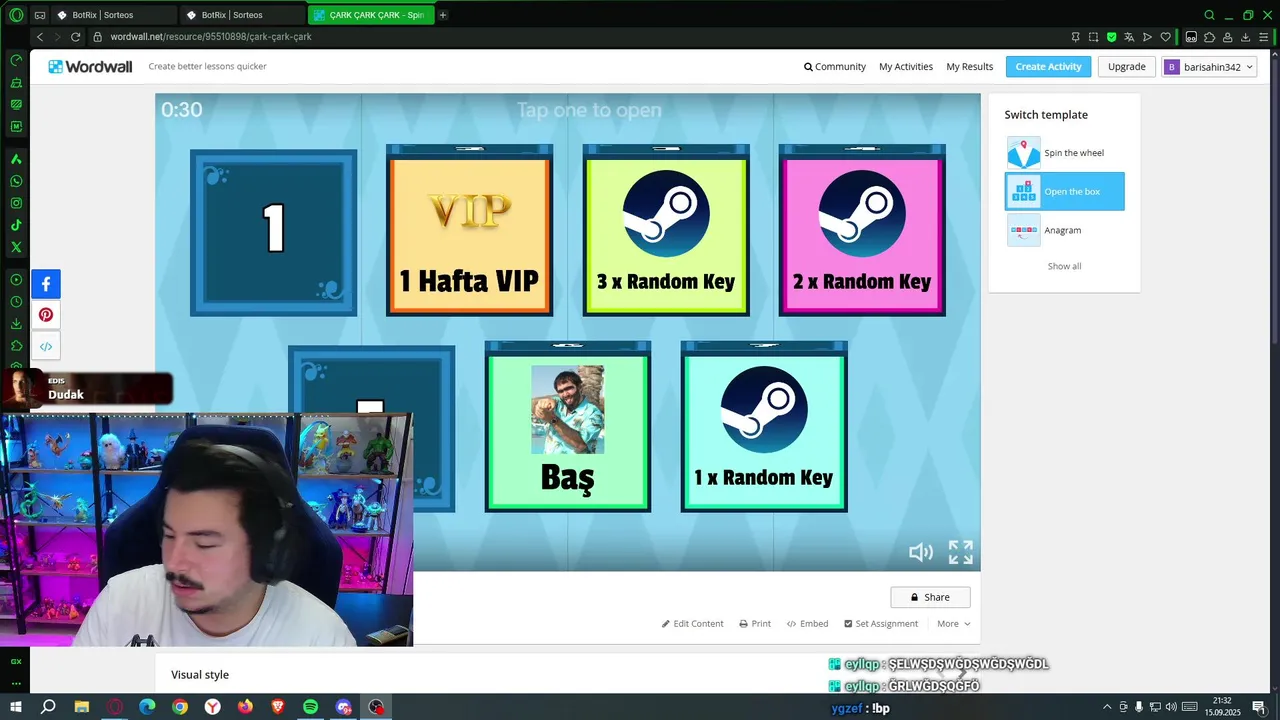Screen dimensions: 1280x720
Task: Toggle the green ad-blocker shield
Action: click(1111, 37)
